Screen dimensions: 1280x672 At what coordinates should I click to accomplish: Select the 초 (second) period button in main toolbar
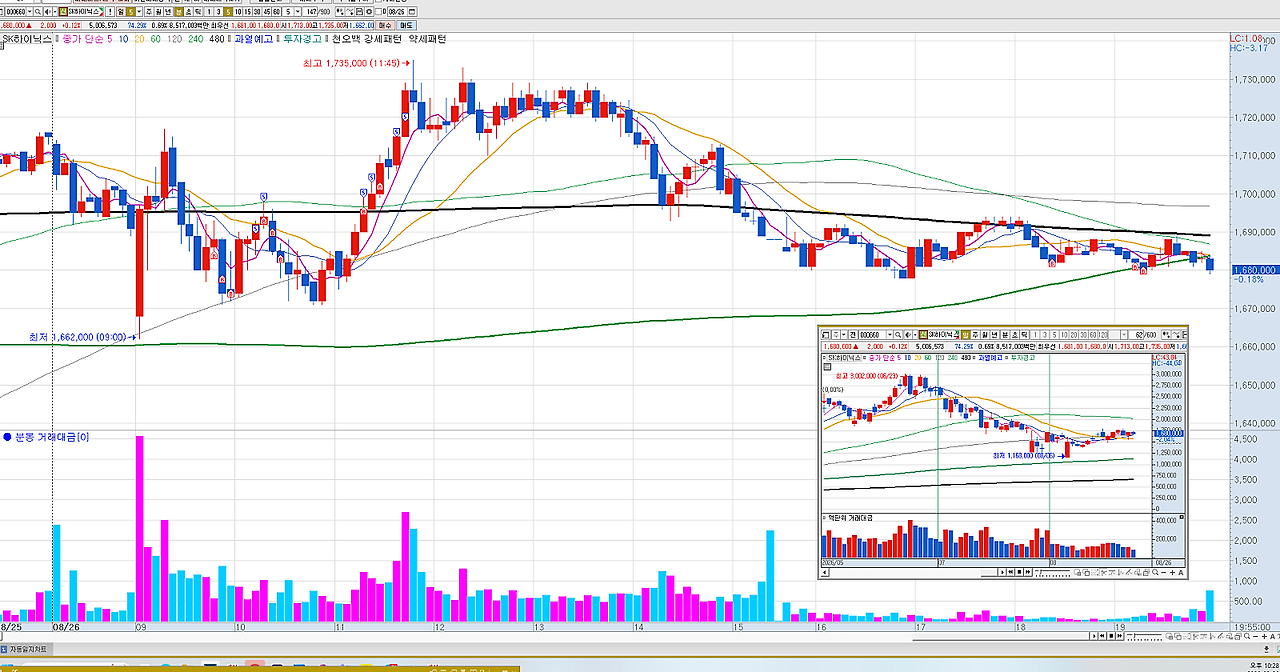click(188, 12)
